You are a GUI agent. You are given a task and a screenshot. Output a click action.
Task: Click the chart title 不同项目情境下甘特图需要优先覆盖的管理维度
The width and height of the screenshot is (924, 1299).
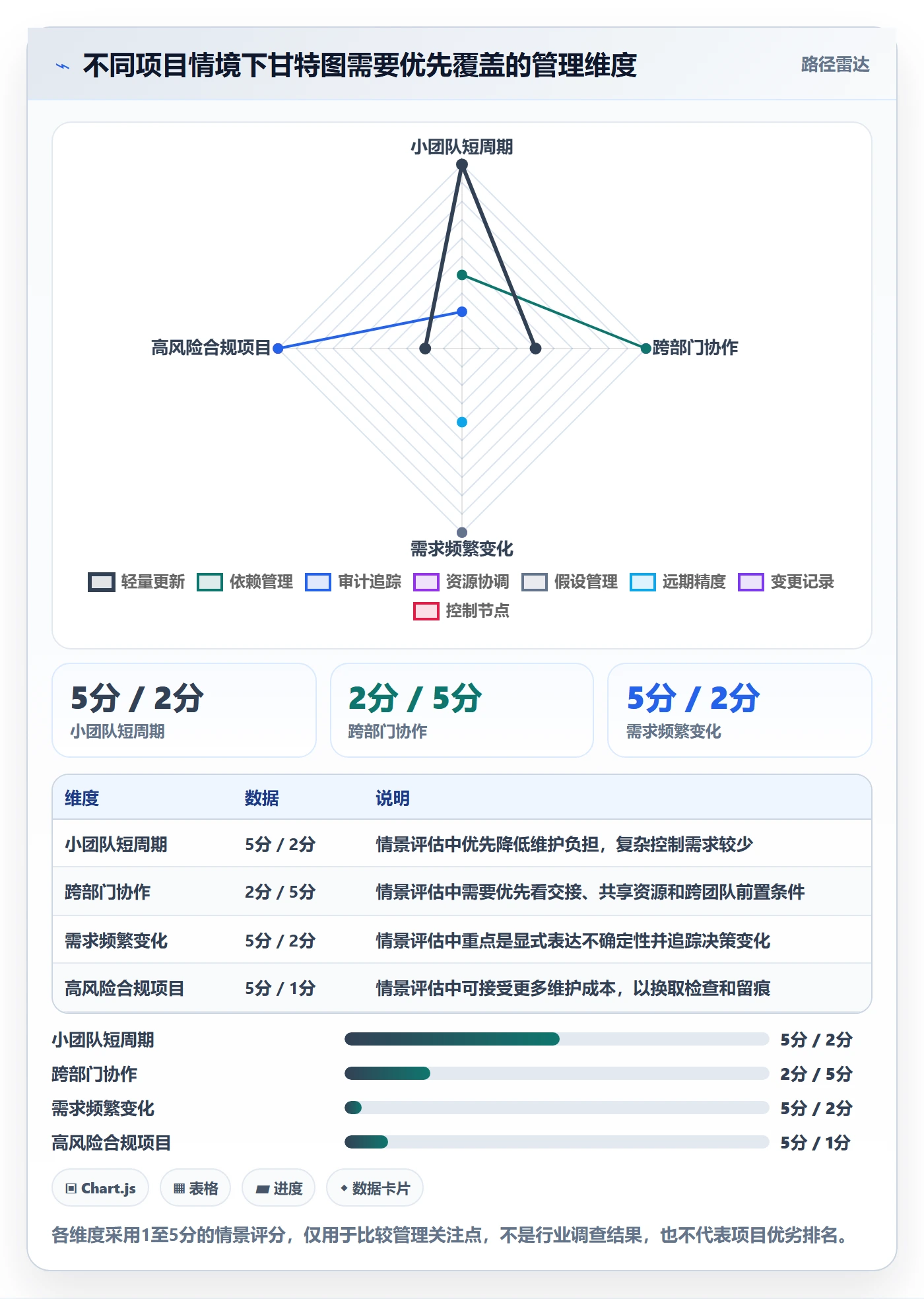click(x=360, y=65)
